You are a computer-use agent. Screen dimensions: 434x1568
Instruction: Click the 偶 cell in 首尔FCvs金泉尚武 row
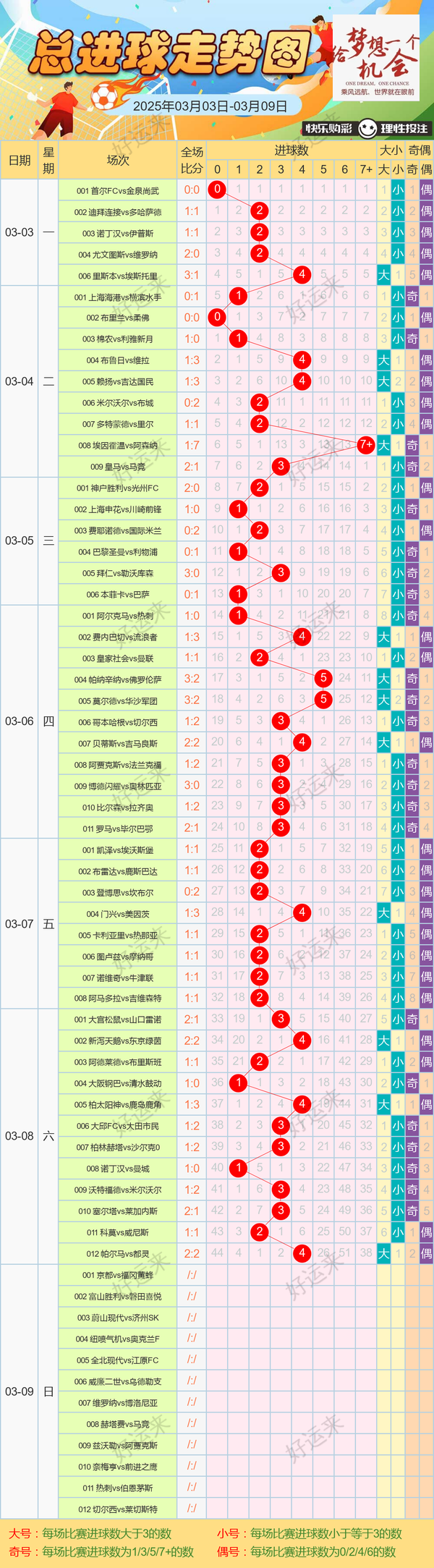click(x=427, y=190)
